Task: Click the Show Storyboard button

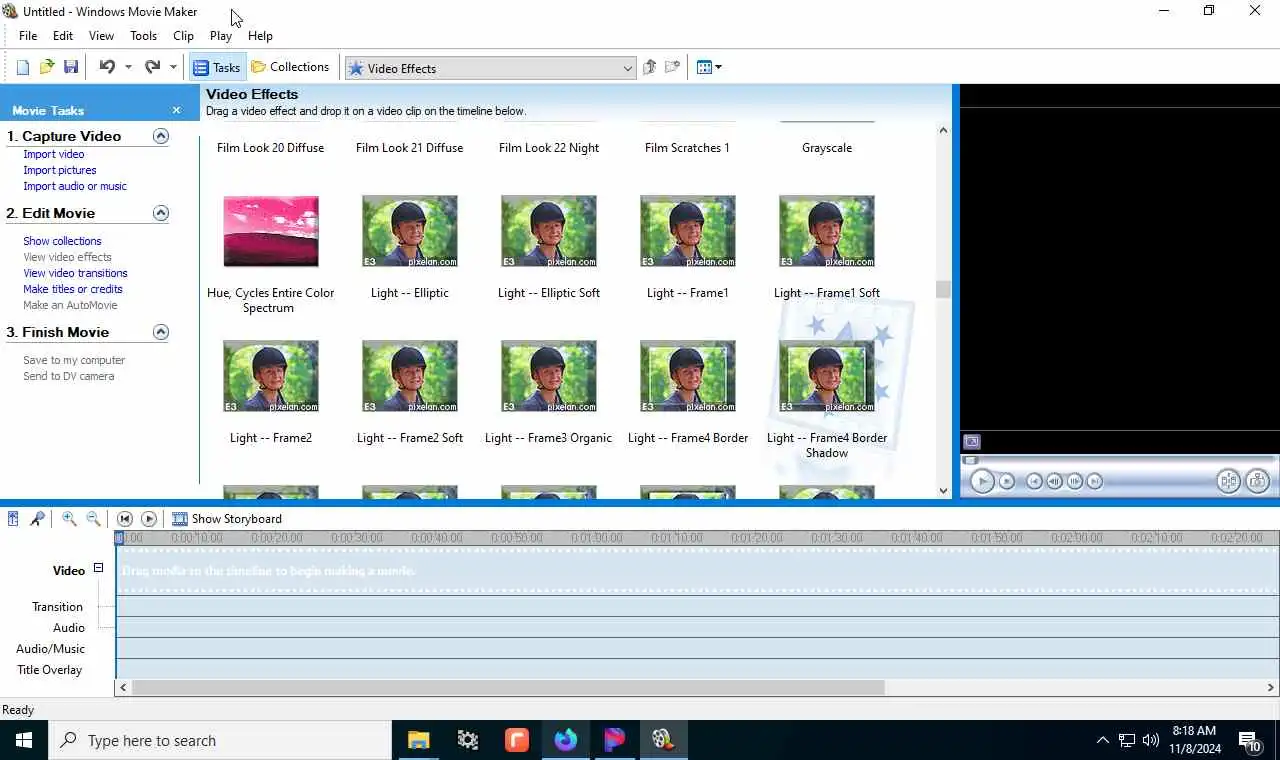Action: pyautogui.click(x=227, y=519)
